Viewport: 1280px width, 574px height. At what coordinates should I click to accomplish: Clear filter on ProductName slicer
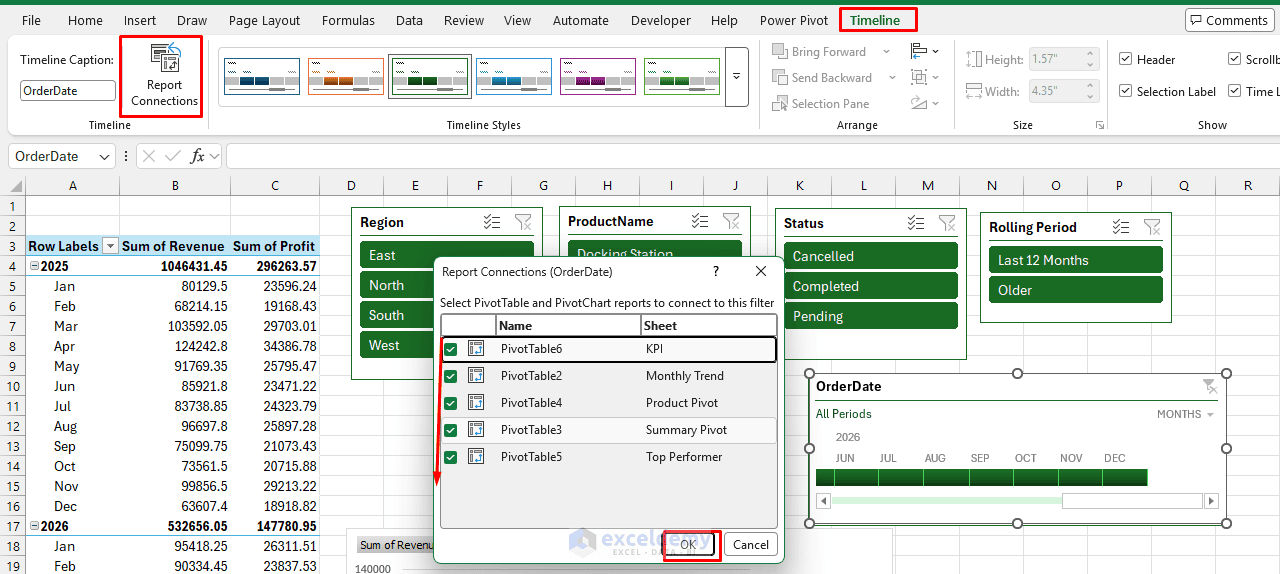point(731,221)
